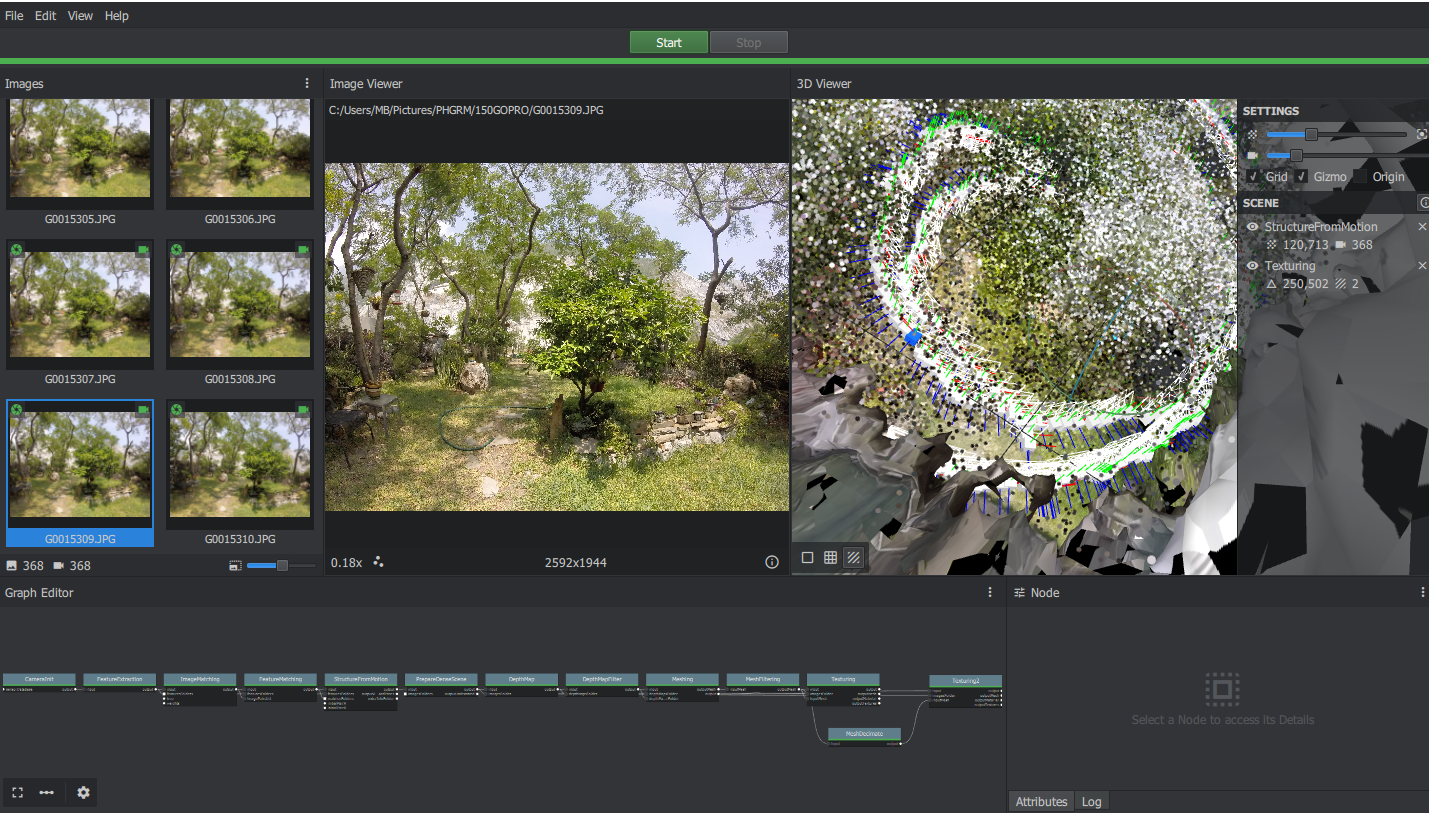Click the green camera icon on G0015308.JPG
1429x813 pixels.
click(x=303, y=249)
